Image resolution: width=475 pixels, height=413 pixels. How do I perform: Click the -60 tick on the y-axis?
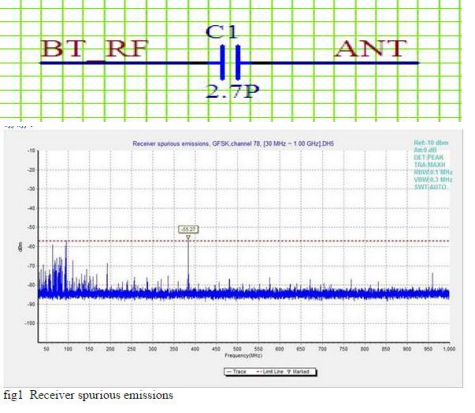[31, 247]
